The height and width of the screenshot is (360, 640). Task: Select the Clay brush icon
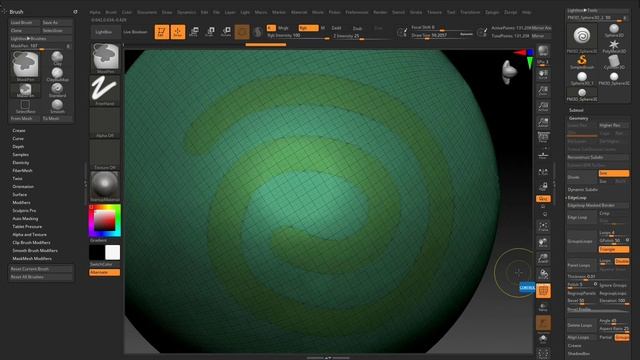57,58
